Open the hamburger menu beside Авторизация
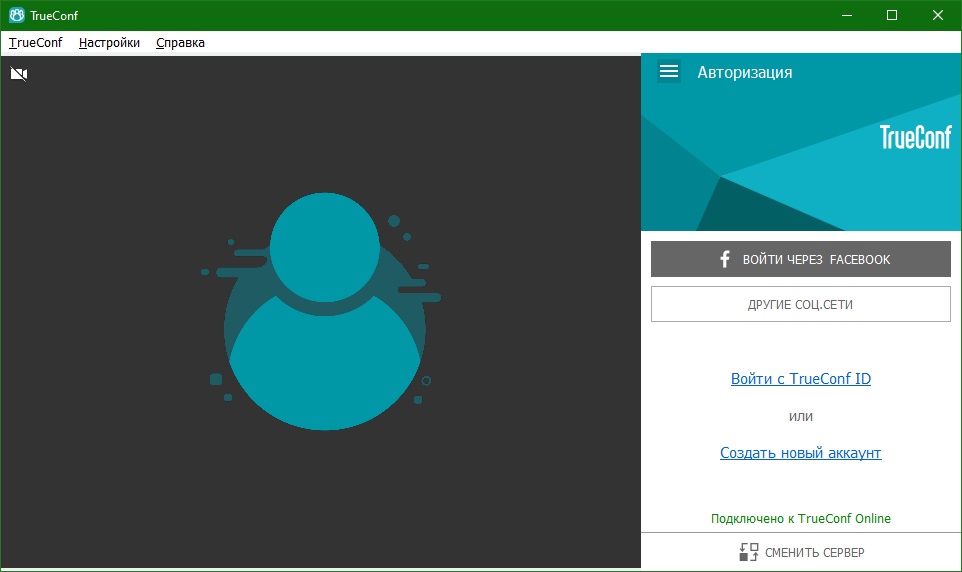The image size is (962, 572). click(x=669, y=72)
